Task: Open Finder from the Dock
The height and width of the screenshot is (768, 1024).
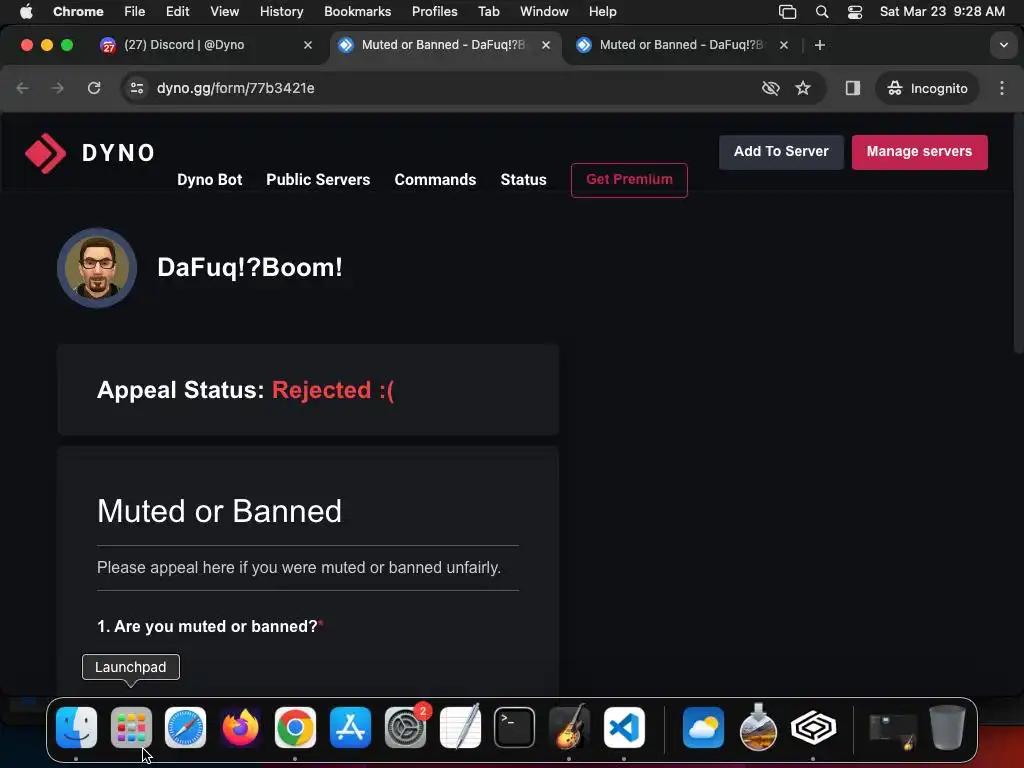Action: pos(76,727)
